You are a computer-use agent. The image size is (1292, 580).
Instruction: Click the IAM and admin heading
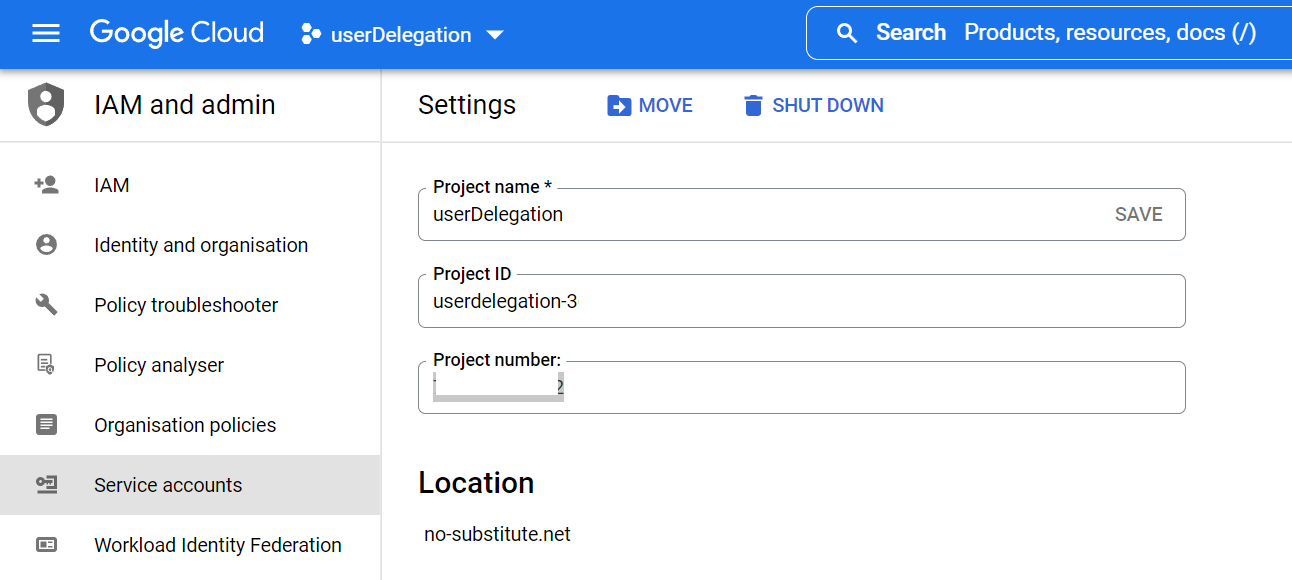pyautogui.click(x=185, y=105)
